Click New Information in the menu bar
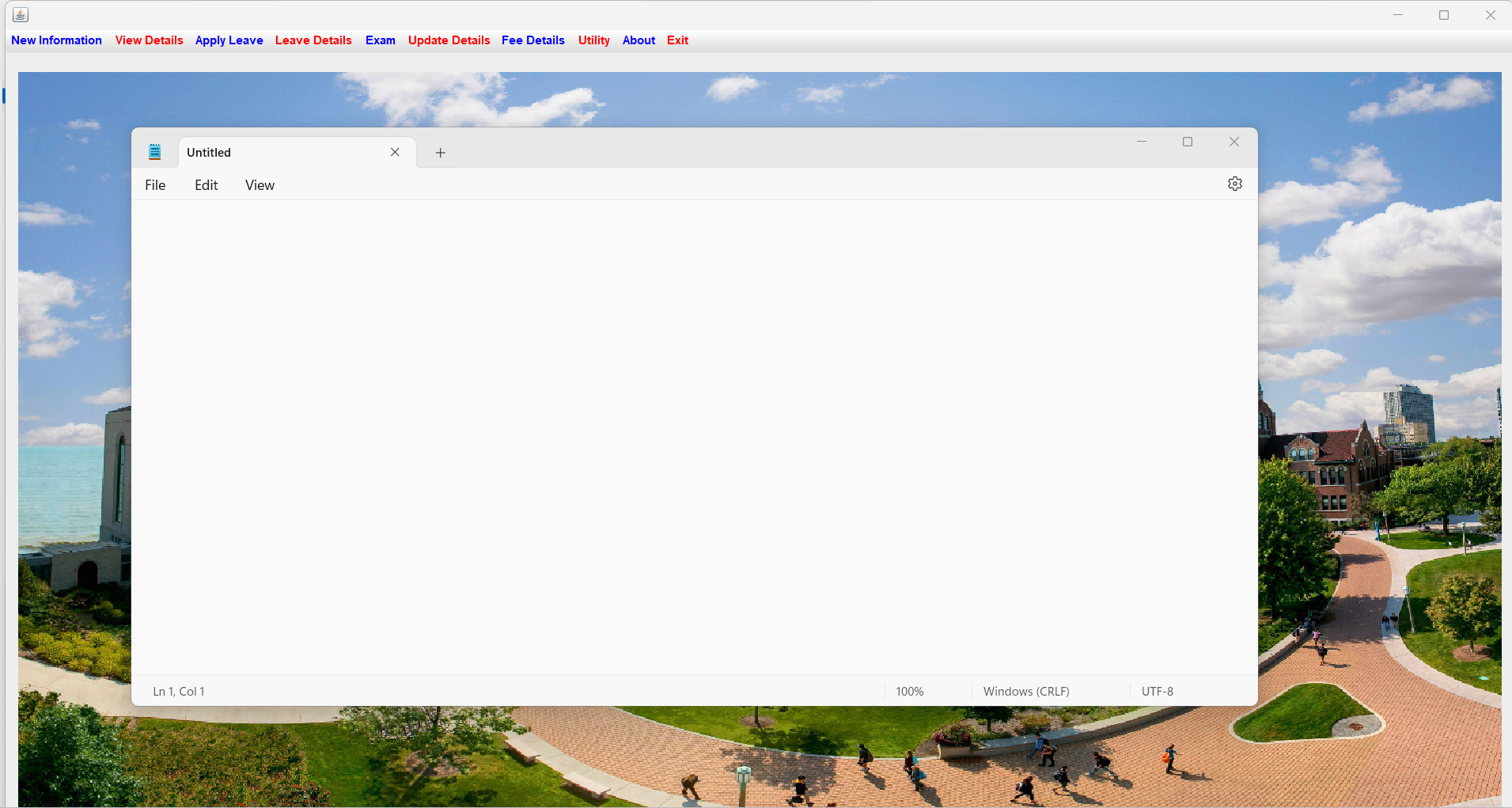This screenshot has height=808, width=1512. pyautogui.click(x=55, y=40)
